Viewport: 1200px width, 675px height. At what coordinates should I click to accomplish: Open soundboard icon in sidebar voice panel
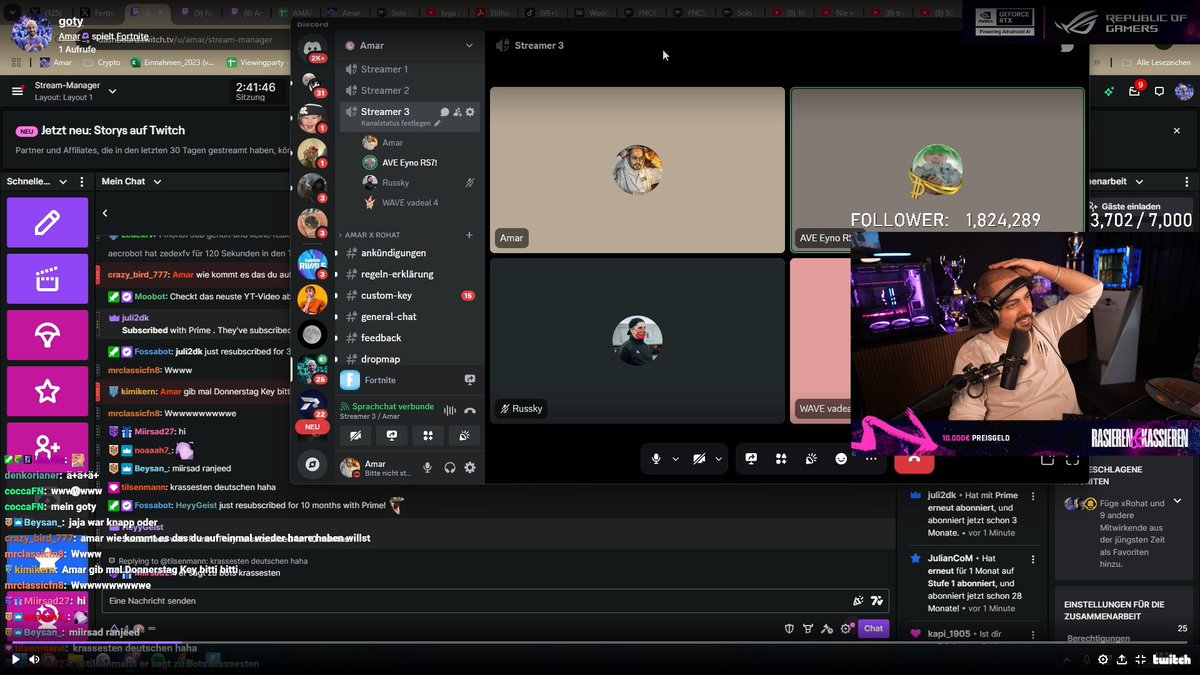click(x=464, y=436)
